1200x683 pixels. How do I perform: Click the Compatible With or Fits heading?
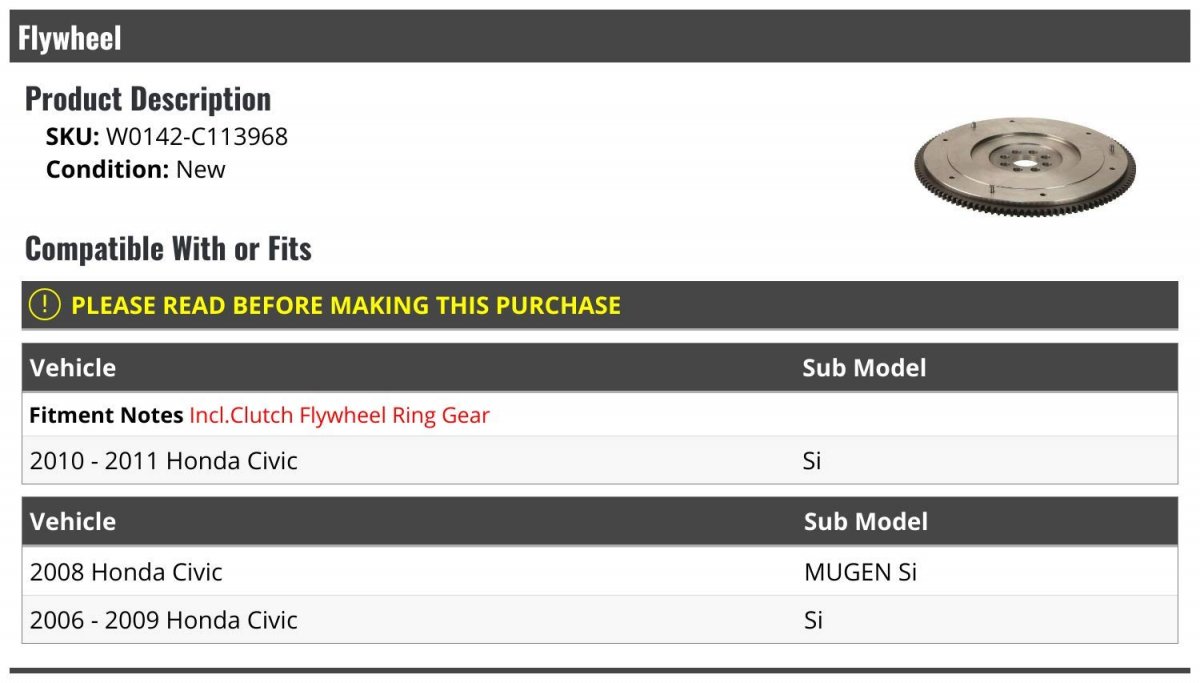[x=168, y=249]
